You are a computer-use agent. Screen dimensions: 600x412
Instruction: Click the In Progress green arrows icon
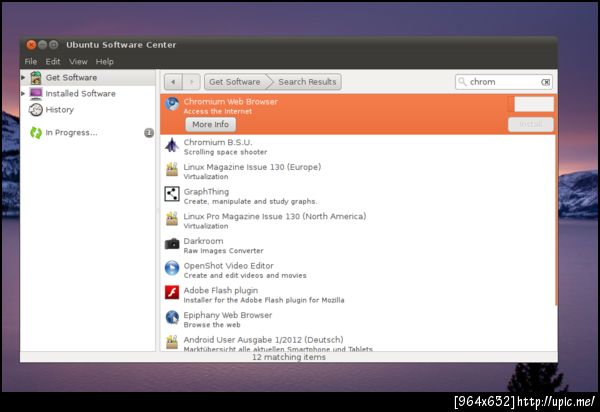coord(36,133)
